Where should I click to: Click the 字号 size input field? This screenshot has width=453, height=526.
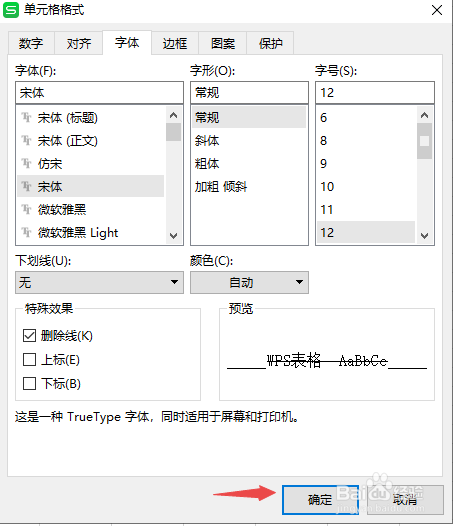(x=375, y=93)
